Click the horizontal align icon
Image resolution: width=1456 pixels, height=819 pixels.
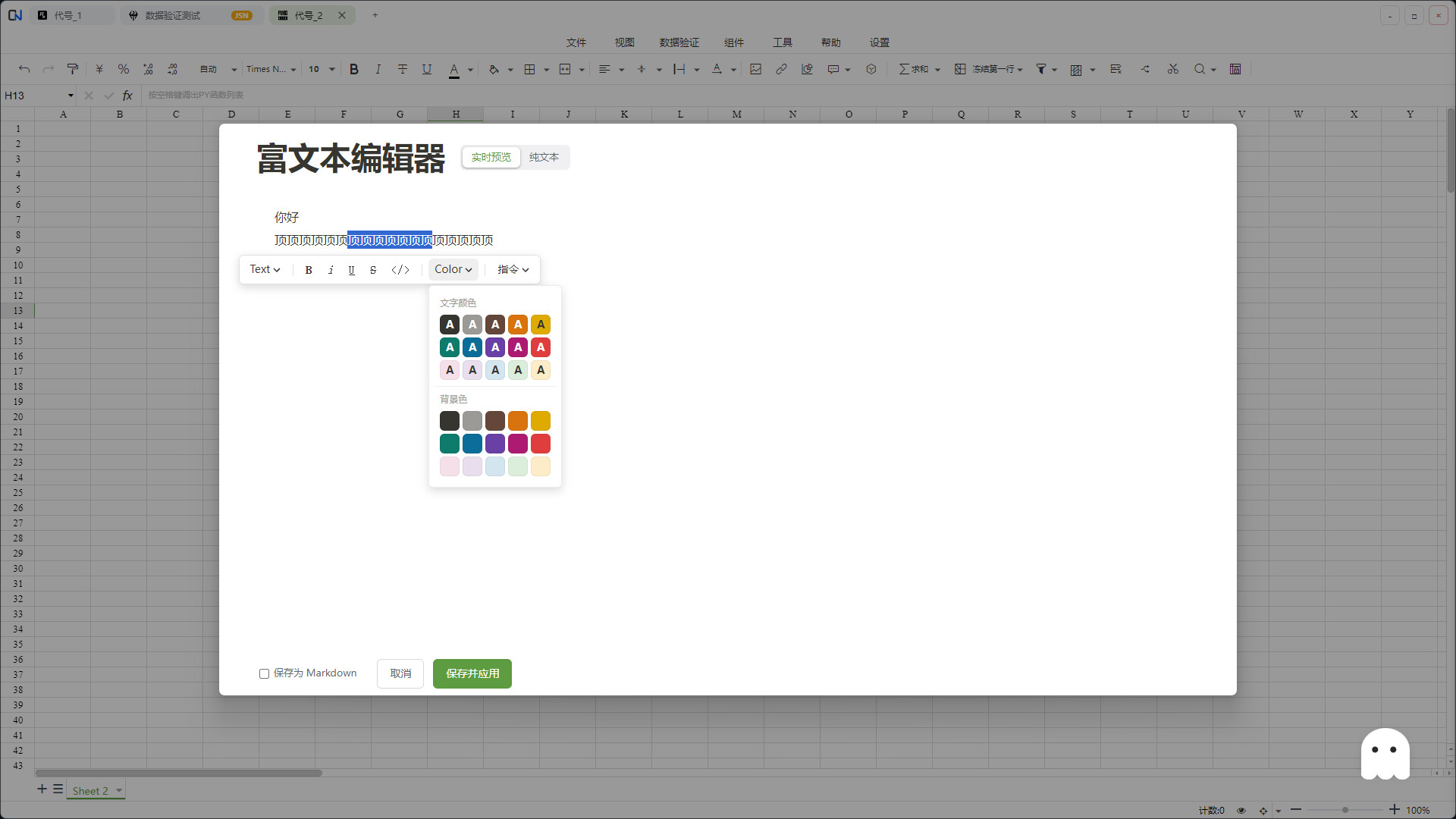(604, 69)
